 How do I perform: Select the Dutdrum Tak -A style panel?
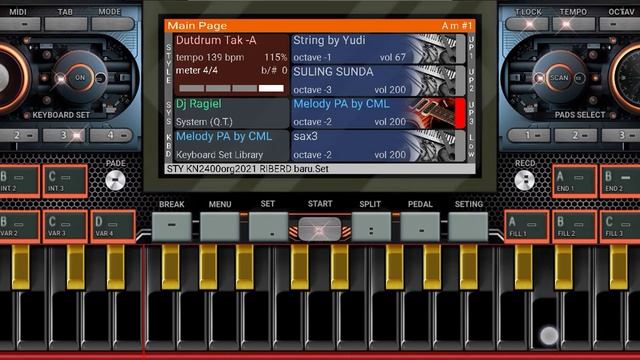point(231,65)
